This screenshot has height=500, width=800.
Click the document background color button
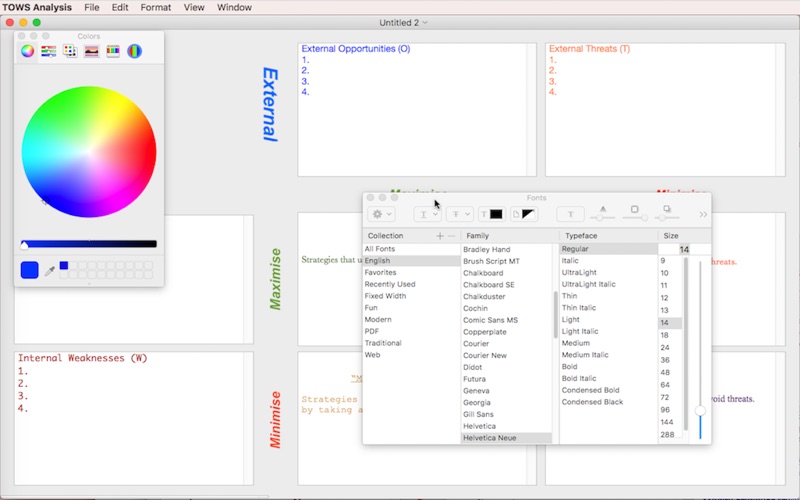click(523, 214)
